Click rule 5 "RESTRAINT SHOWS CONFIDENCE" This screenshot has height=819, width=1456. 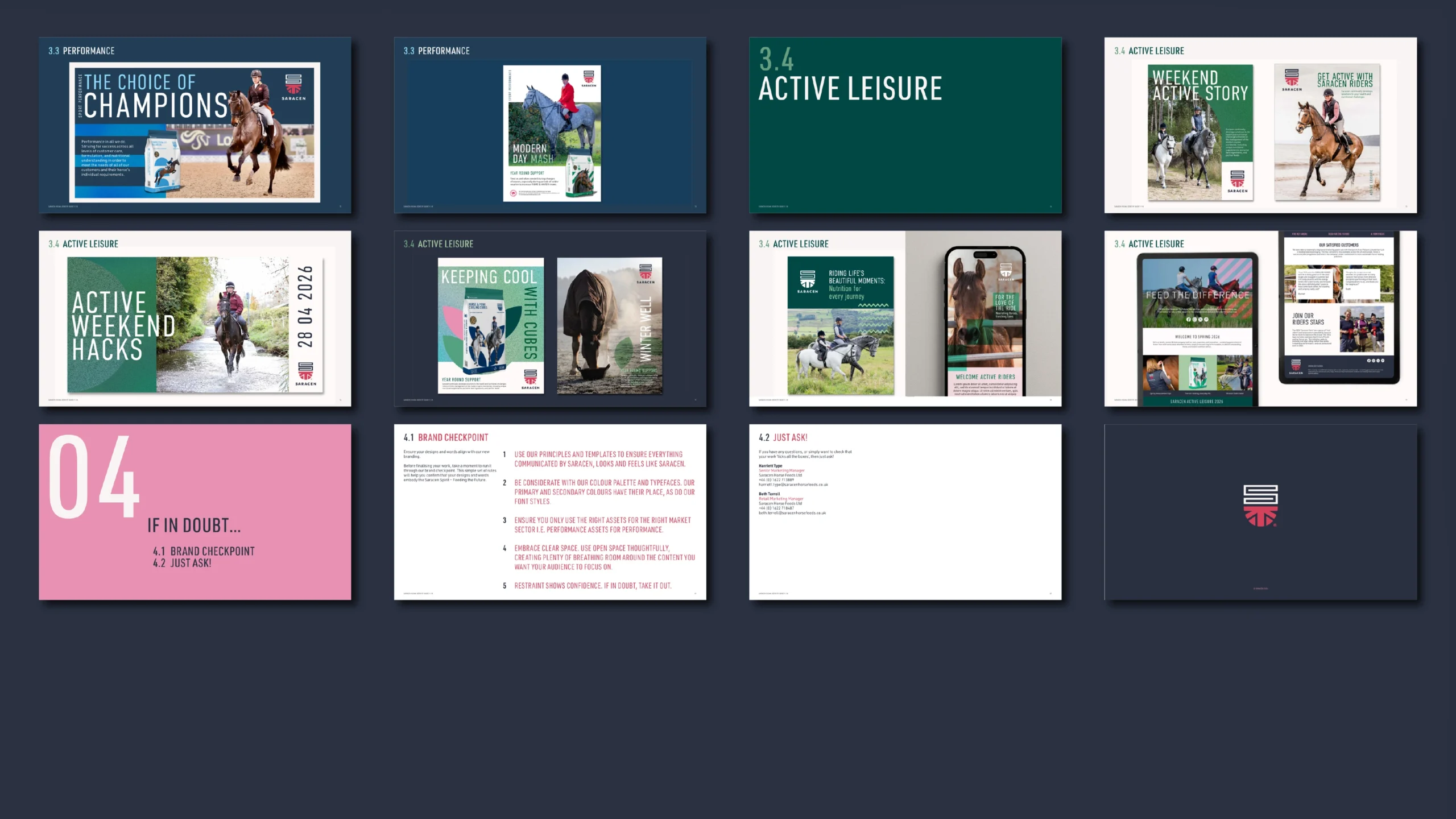(593, 586)
